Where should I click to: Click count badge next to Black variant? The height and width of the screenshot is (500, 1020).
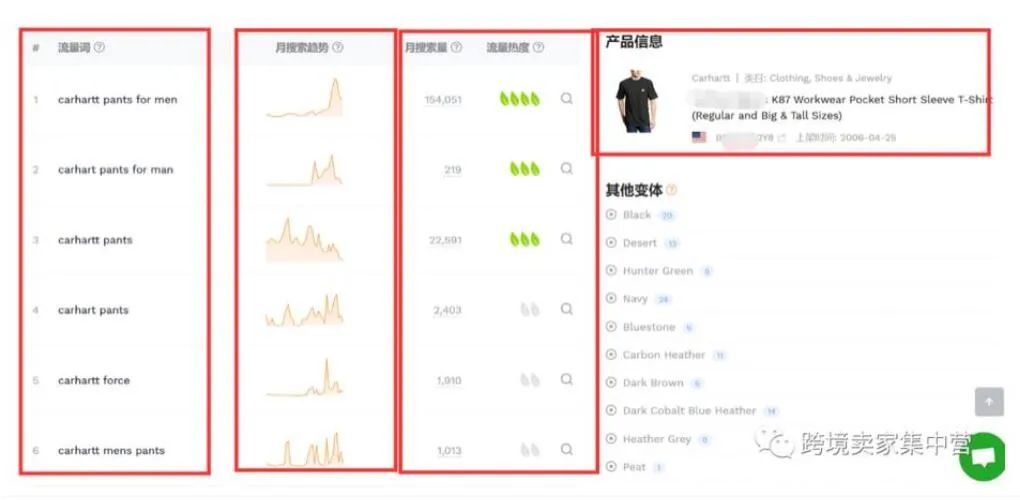tap(666, 215)
